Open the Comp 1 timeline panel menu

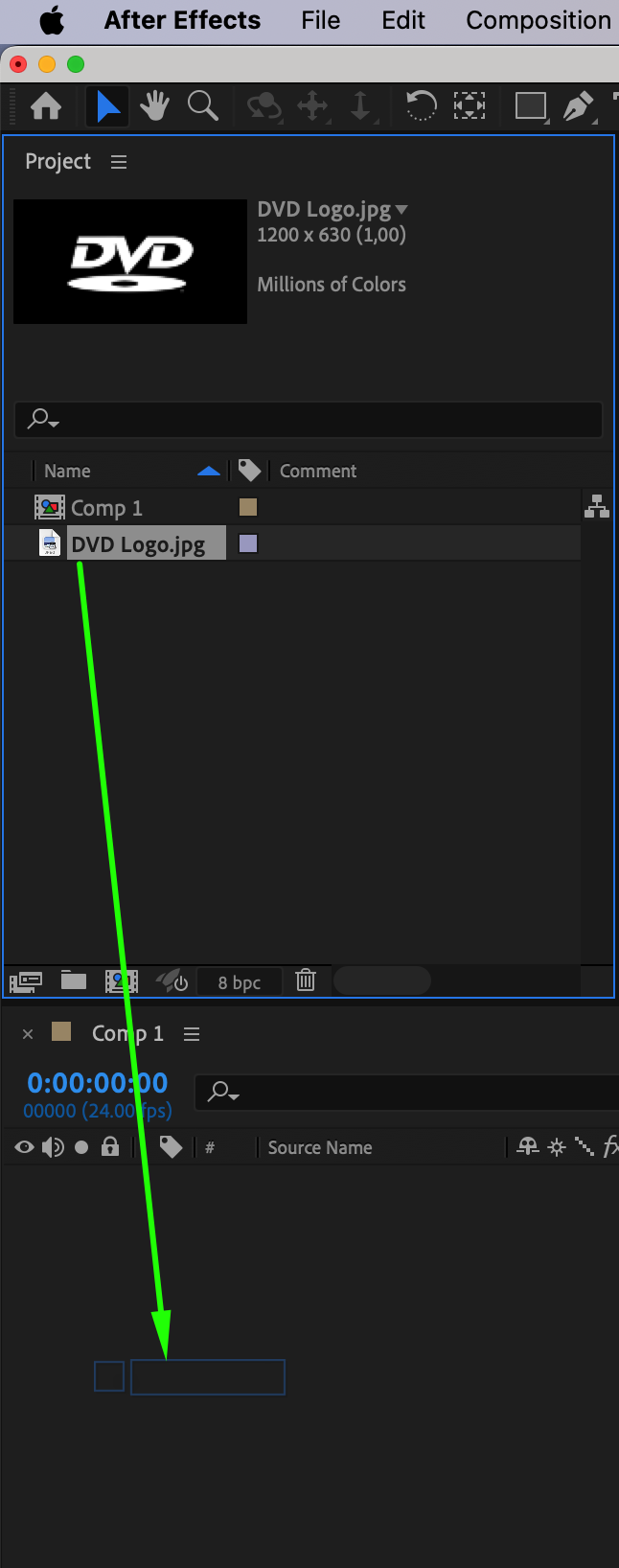(x=192, y=1034)
